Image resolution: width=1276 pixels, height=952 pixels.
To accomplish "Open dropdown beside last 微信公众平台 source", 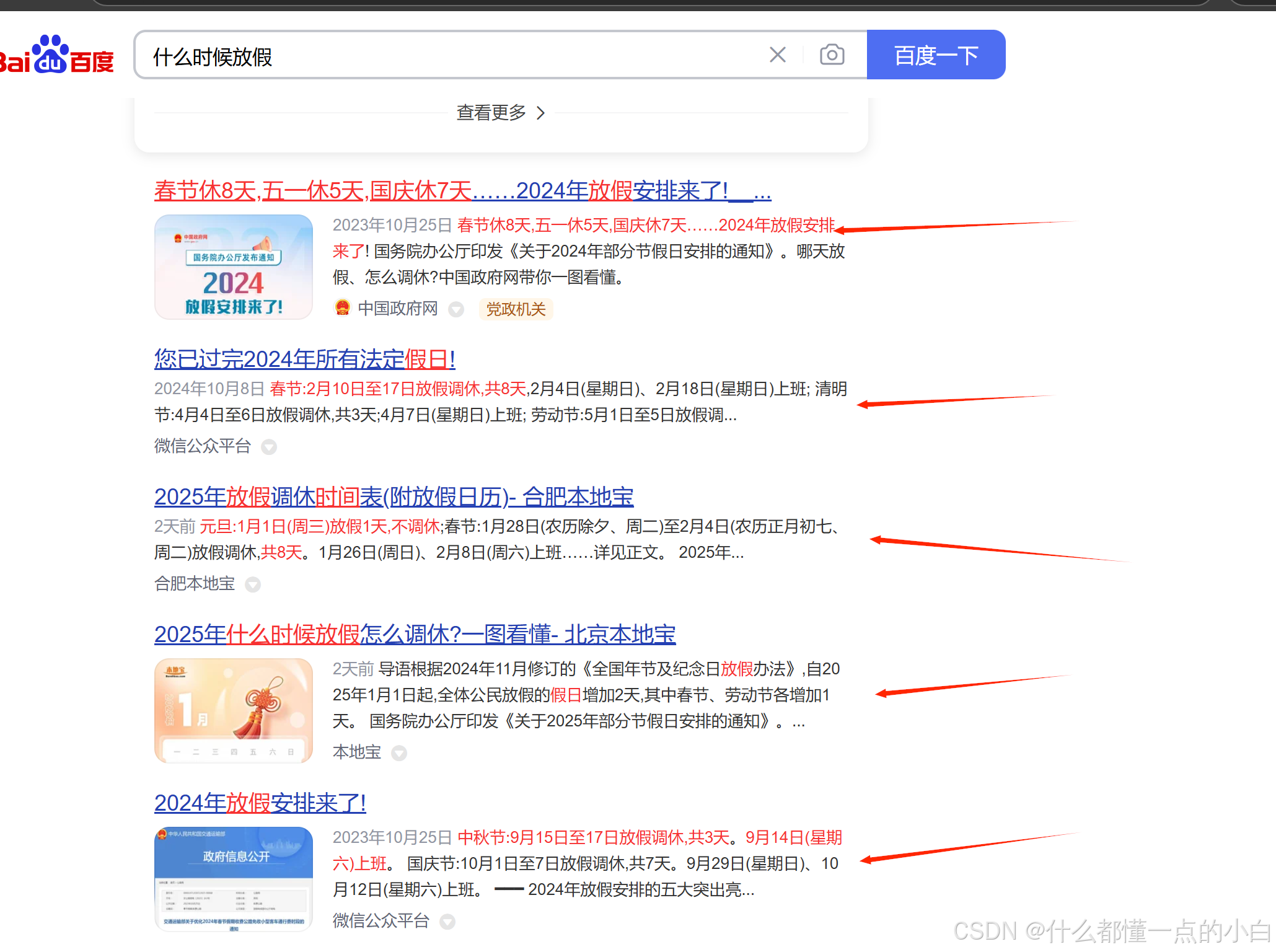I will click(x=447, y=922).
